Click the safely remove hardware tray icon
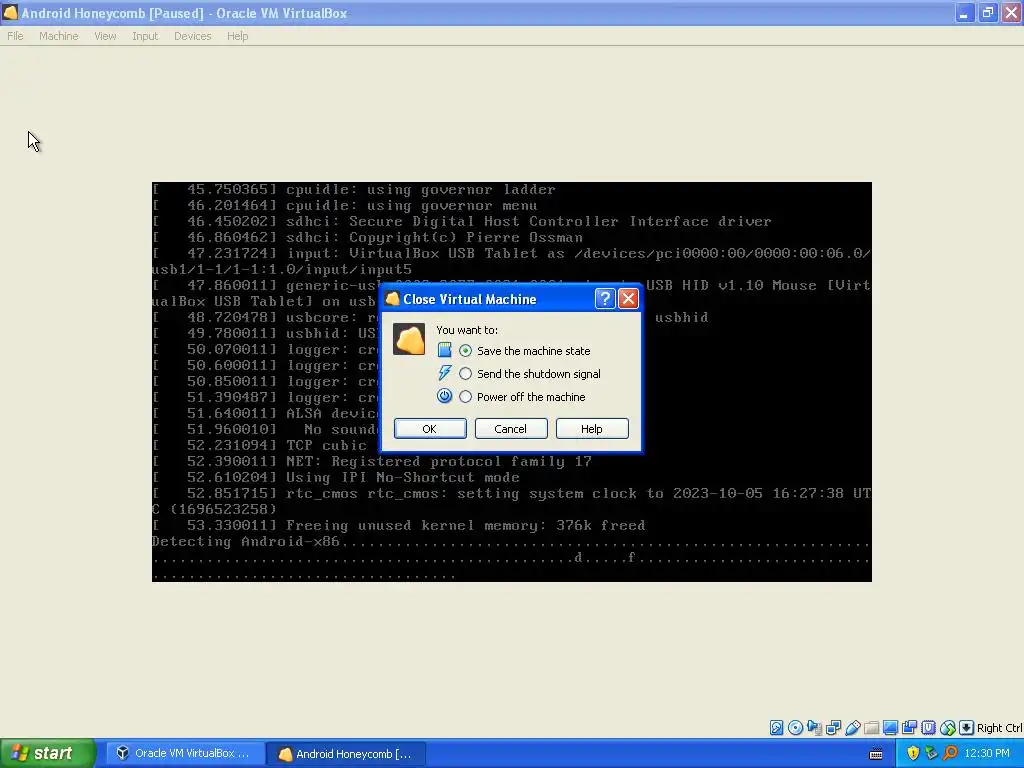The width and height of the screenshot is (1024, 768). click(x=931, y=753)
